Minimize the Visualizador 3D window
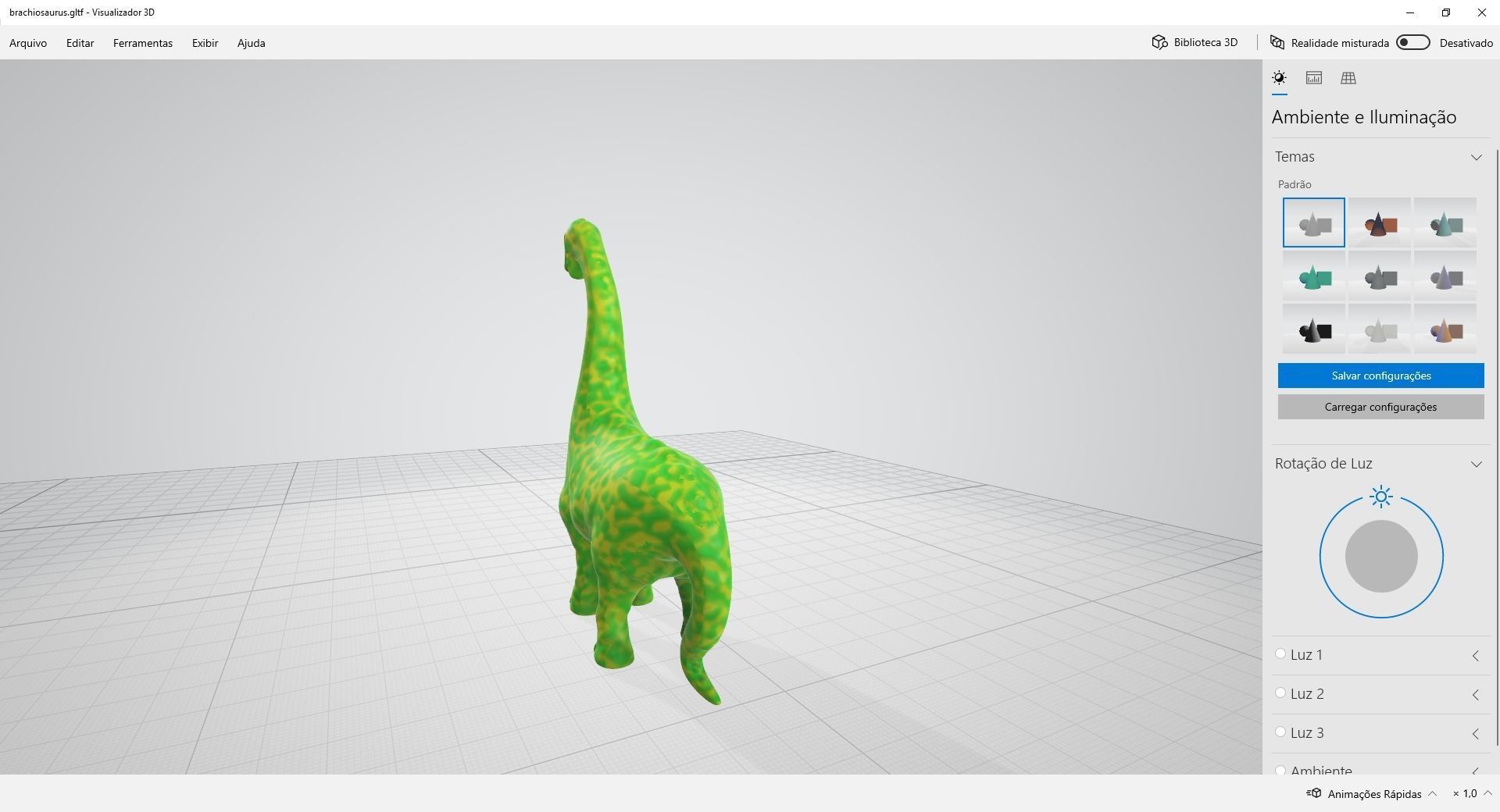 point(1410,12)
